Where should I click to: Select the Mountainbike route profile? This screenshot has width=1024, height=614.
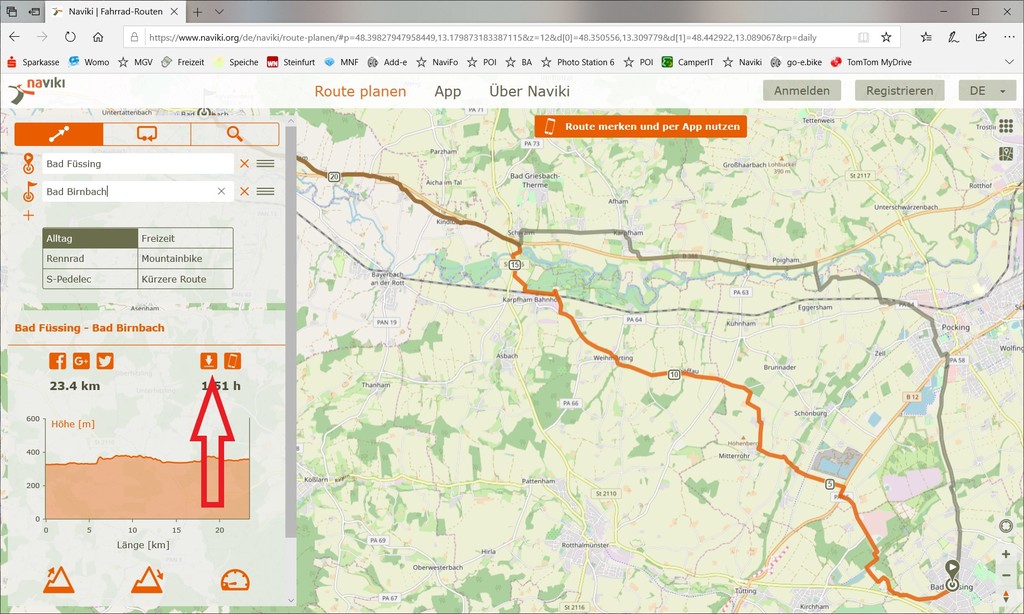[185, 259]
